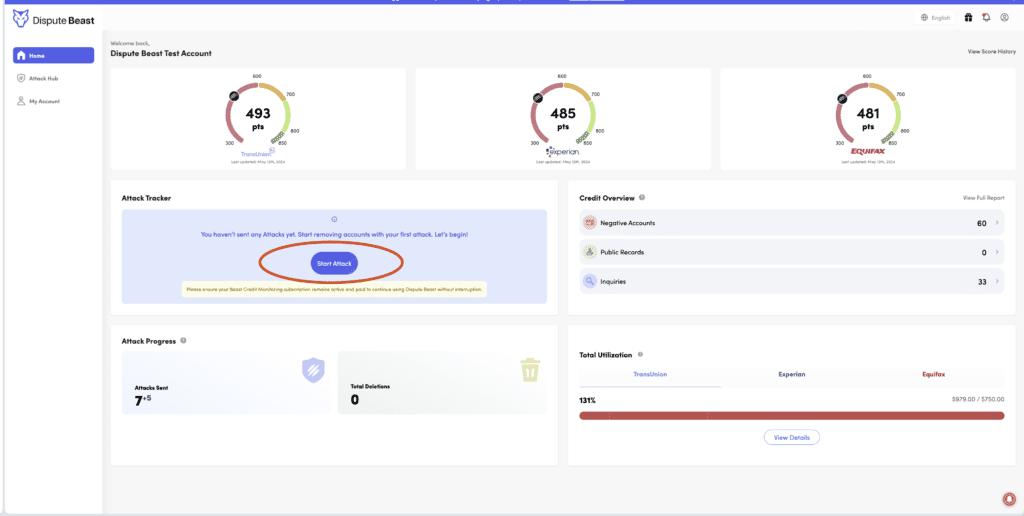Go to My Account in sidebar
Screen dimensions: 1024x516
44,101
